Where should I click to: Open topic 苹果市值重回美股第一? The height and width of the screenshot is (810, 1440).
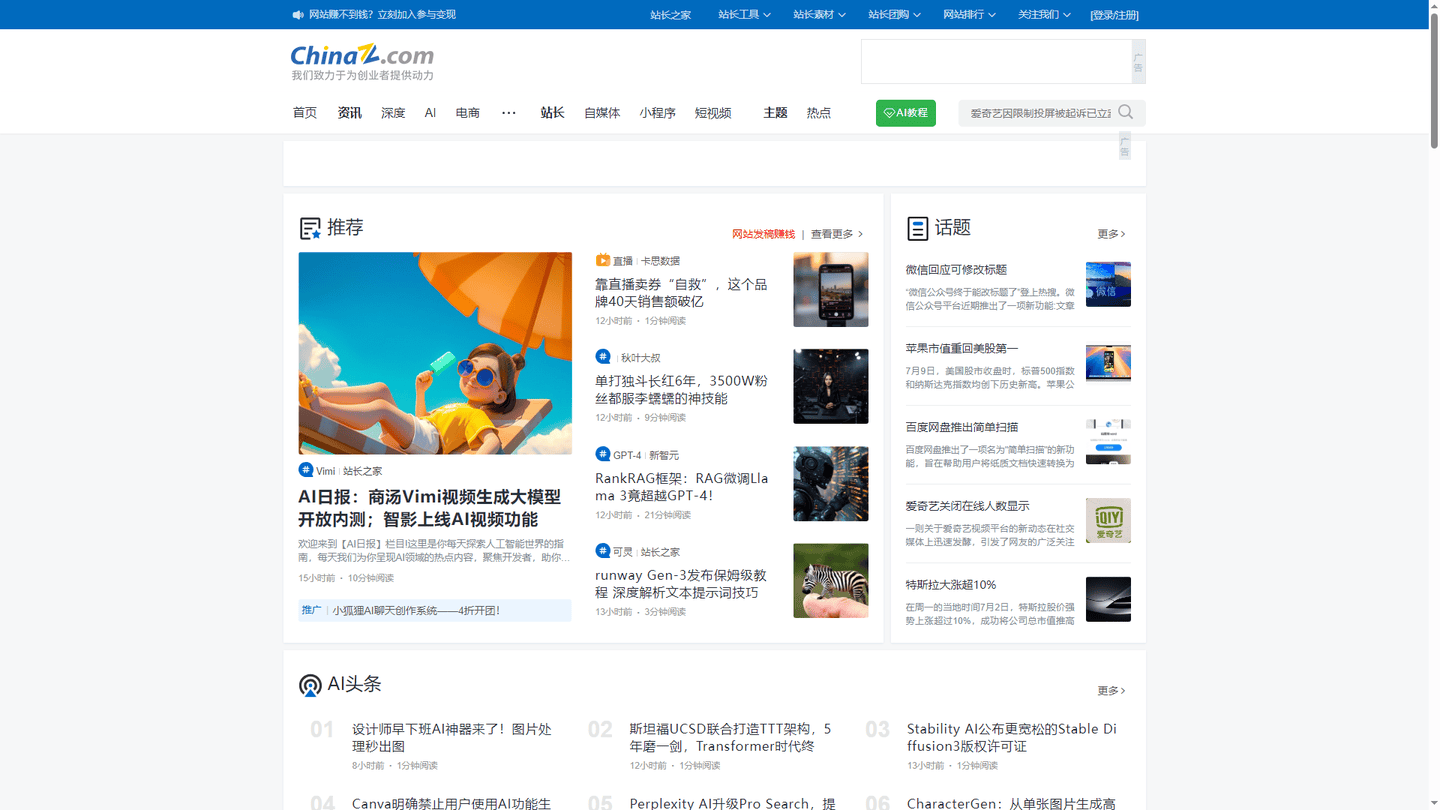click(x=962, y=349)
